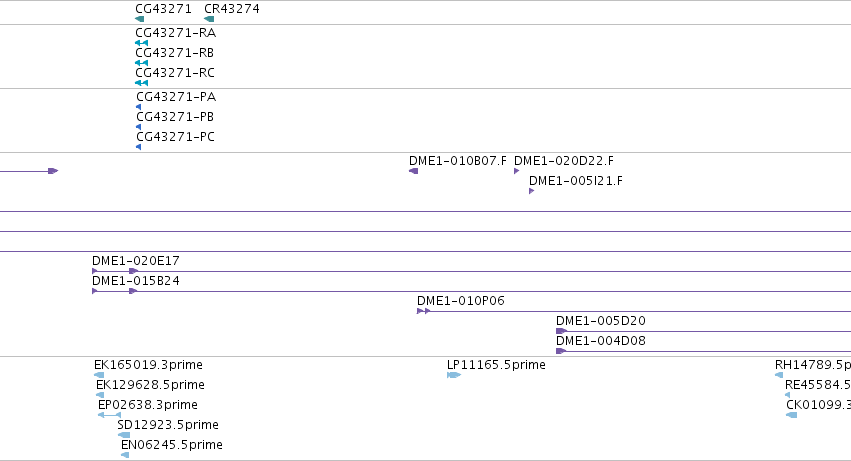Click the CK01099 EST glyph
851x461 pixels.
(791, 415)
